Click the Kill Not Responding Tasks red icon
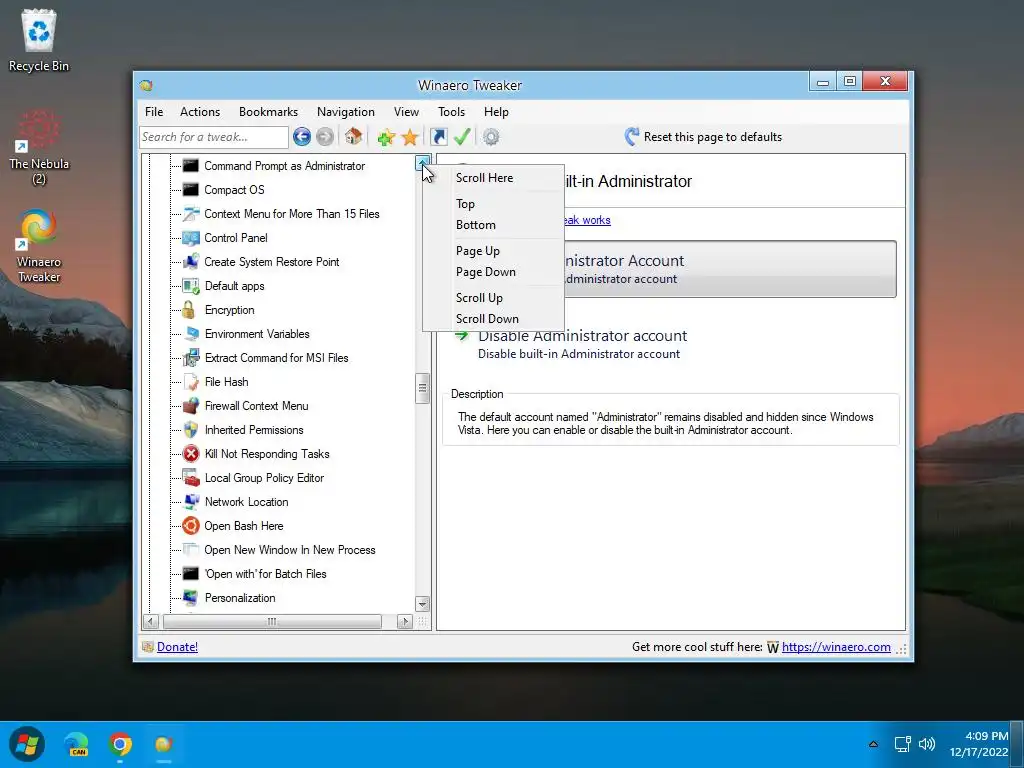The width and height of the screenshot is (1024, 768). point(191,454)
